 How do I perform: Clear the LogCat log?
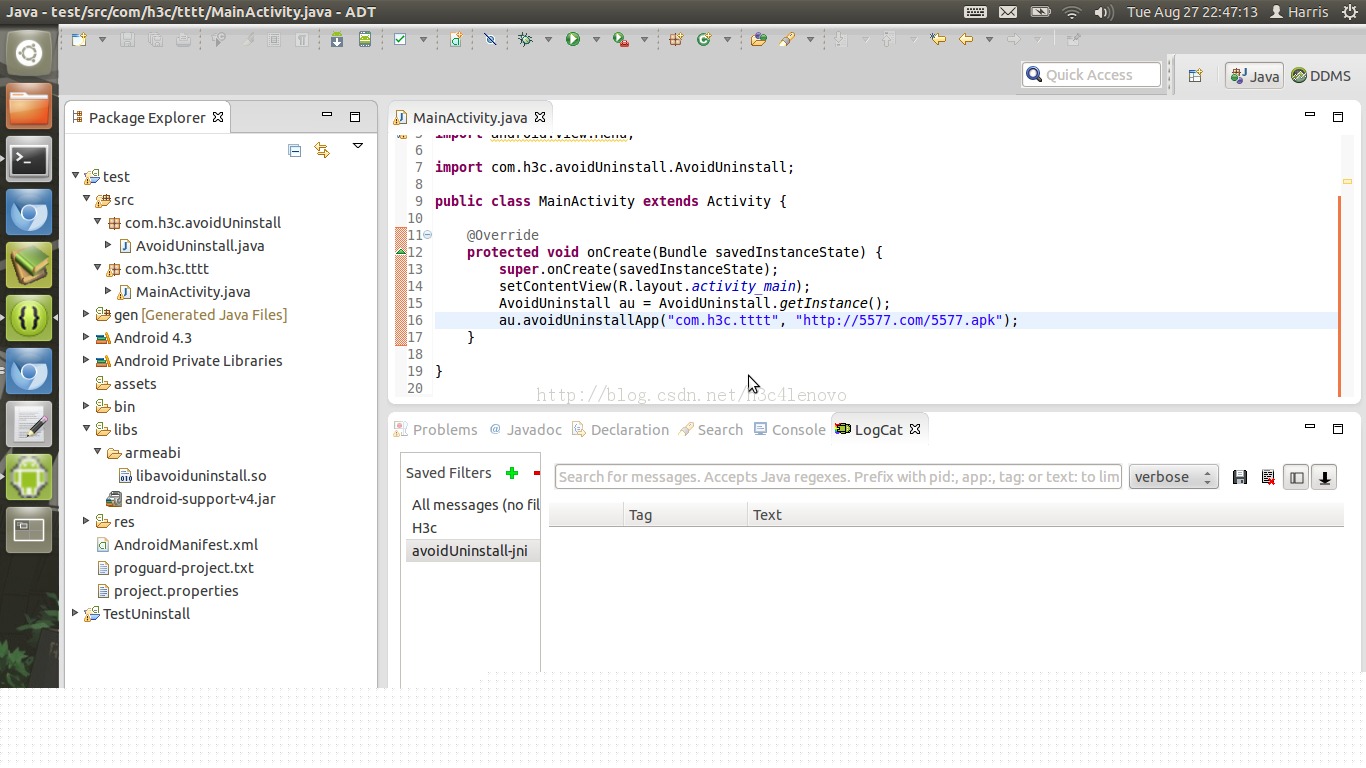coord(1268,477)
